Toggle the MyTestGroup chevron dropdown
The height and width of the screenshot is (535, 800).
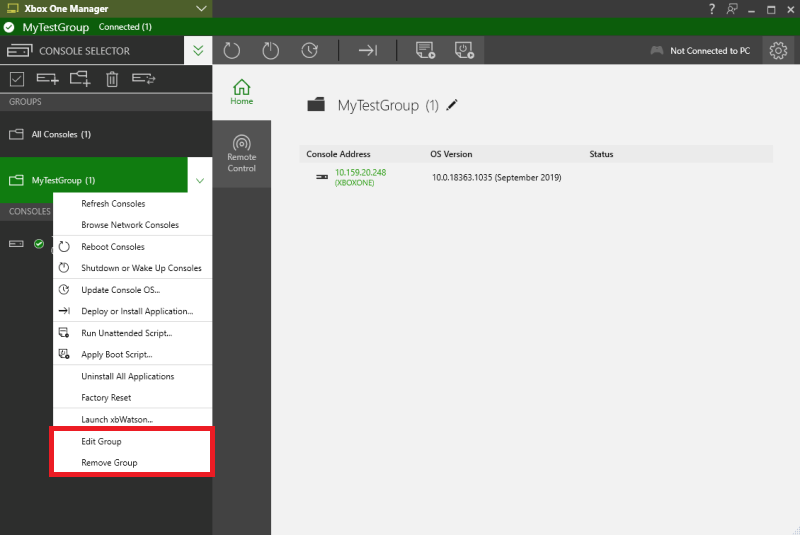point(200,180)
